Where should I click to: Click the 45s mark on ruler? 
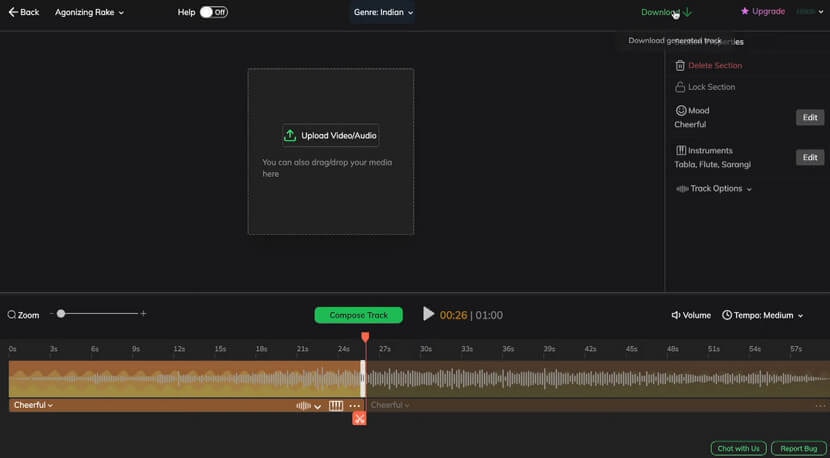(x=631, y=349)
